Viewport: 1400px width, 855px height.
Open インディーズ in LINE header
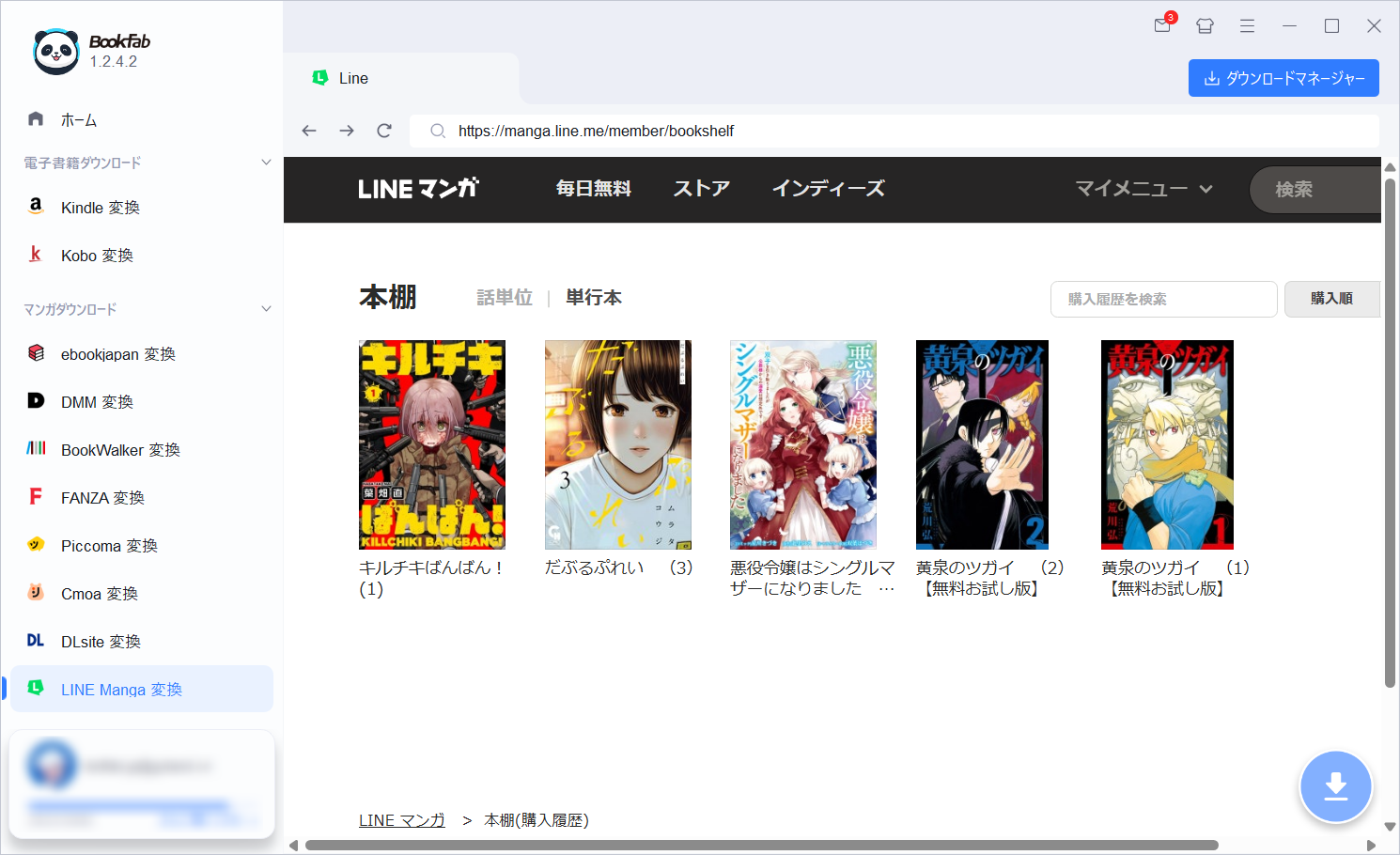[x=829, y=189]
